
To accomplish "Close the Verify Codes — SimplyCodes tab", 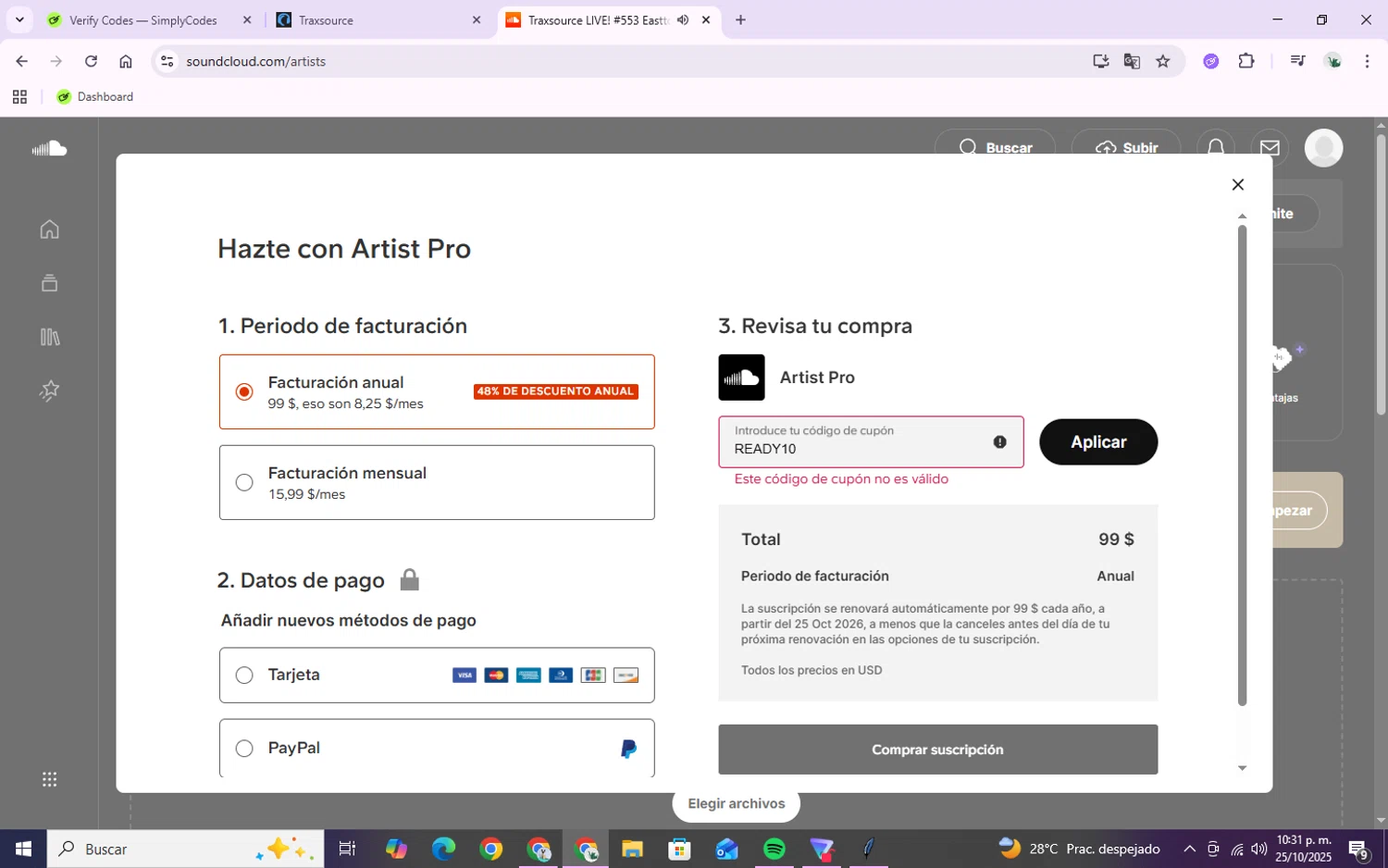I will point(247,19).
